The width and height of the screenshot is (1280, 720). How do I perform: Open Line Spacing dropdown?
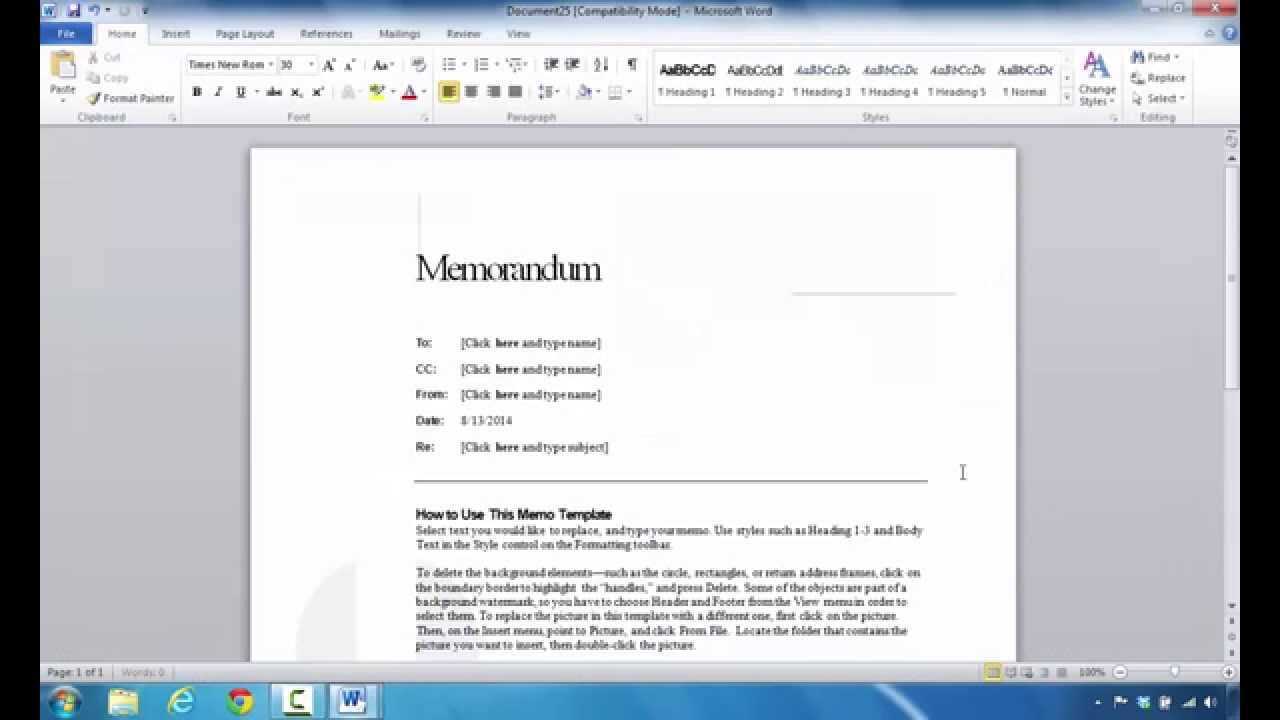549,92
